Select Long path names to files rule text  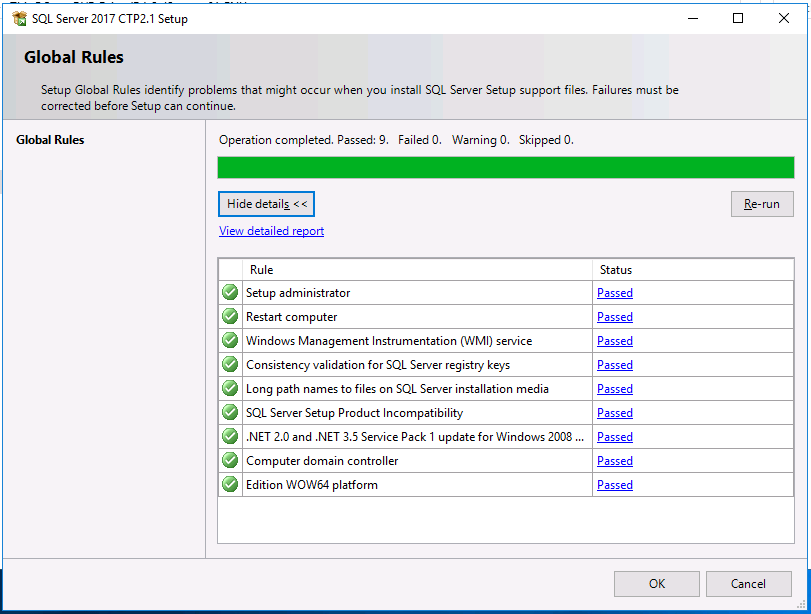397,388
